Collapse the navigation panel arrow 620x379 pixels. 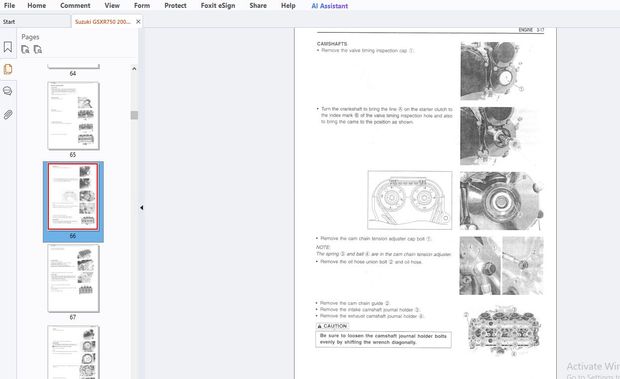pos(141,207)
